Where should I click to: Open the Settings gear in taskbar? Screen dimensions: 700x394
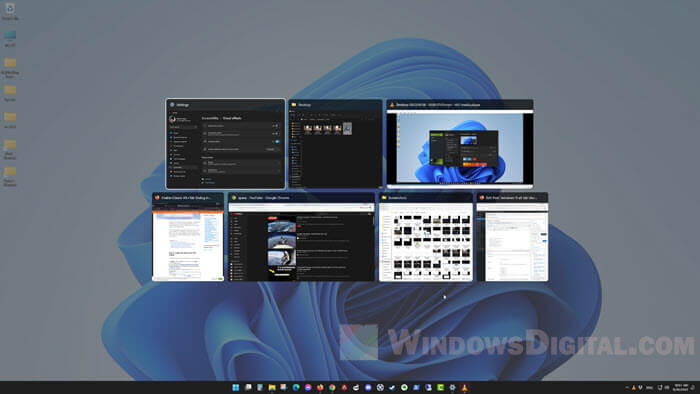click(452, 387)
